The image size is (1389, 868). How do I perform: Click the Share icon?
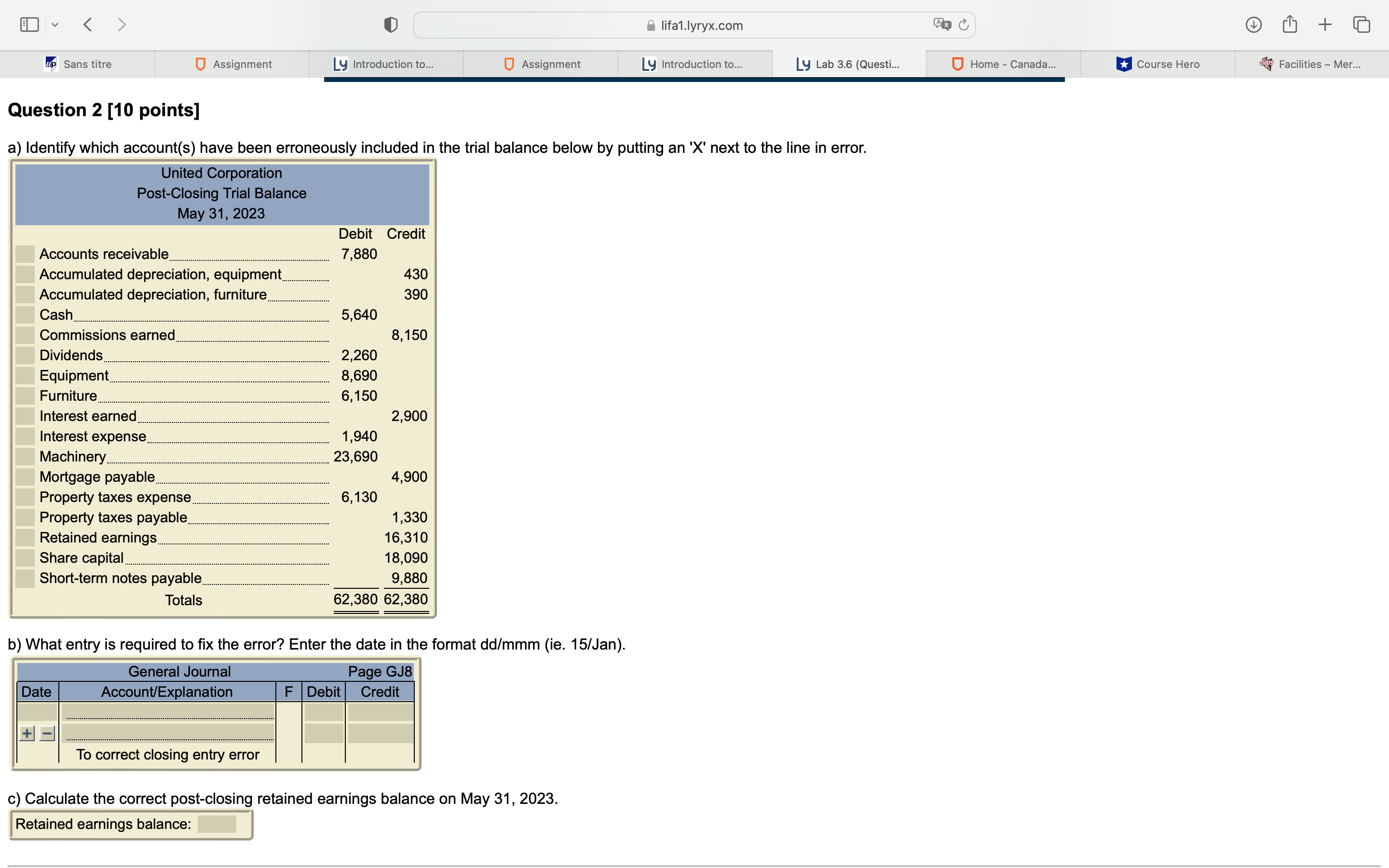pos(1290,25)
